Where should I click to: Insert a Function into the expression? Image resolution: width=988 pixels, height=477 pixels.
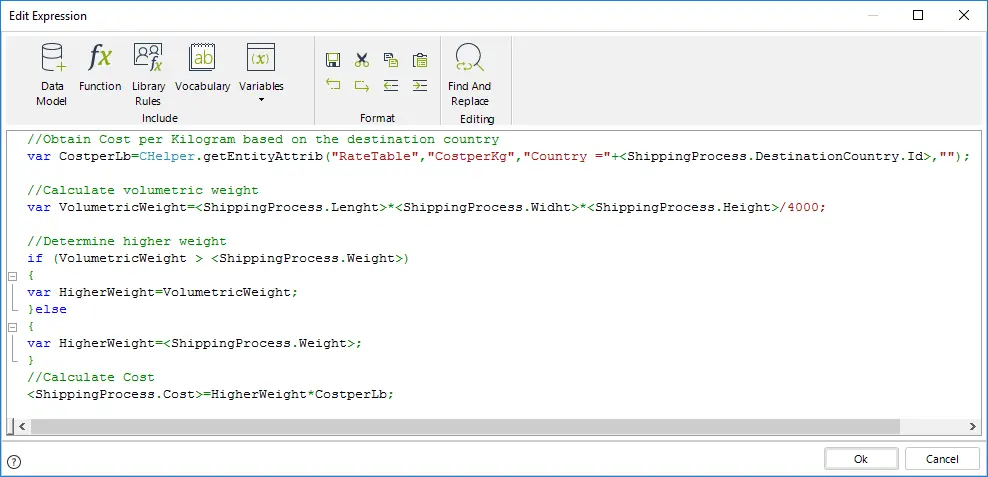point(100,67)
